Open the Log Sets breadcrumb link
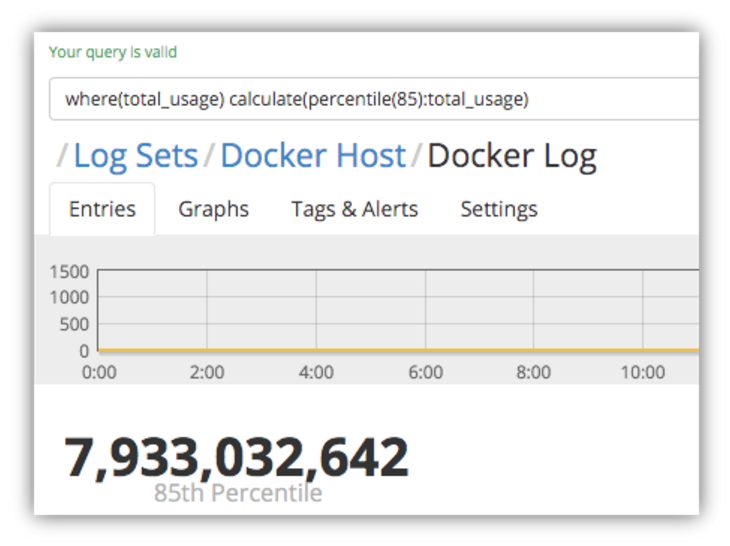The width and height of the screenshot is (730, 546). click(136, 156)
